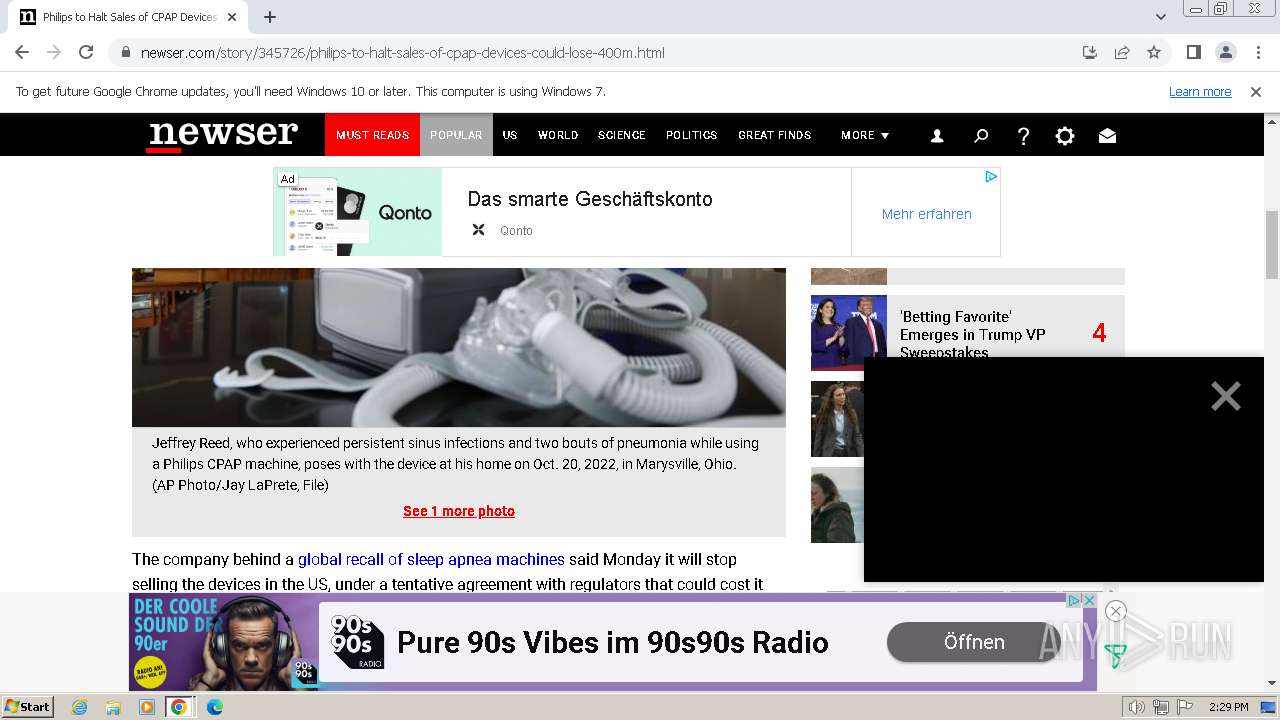This screenshot has height=720, width=1280.
Task: Click the forward navigation arrow
Action: [54, 52]
